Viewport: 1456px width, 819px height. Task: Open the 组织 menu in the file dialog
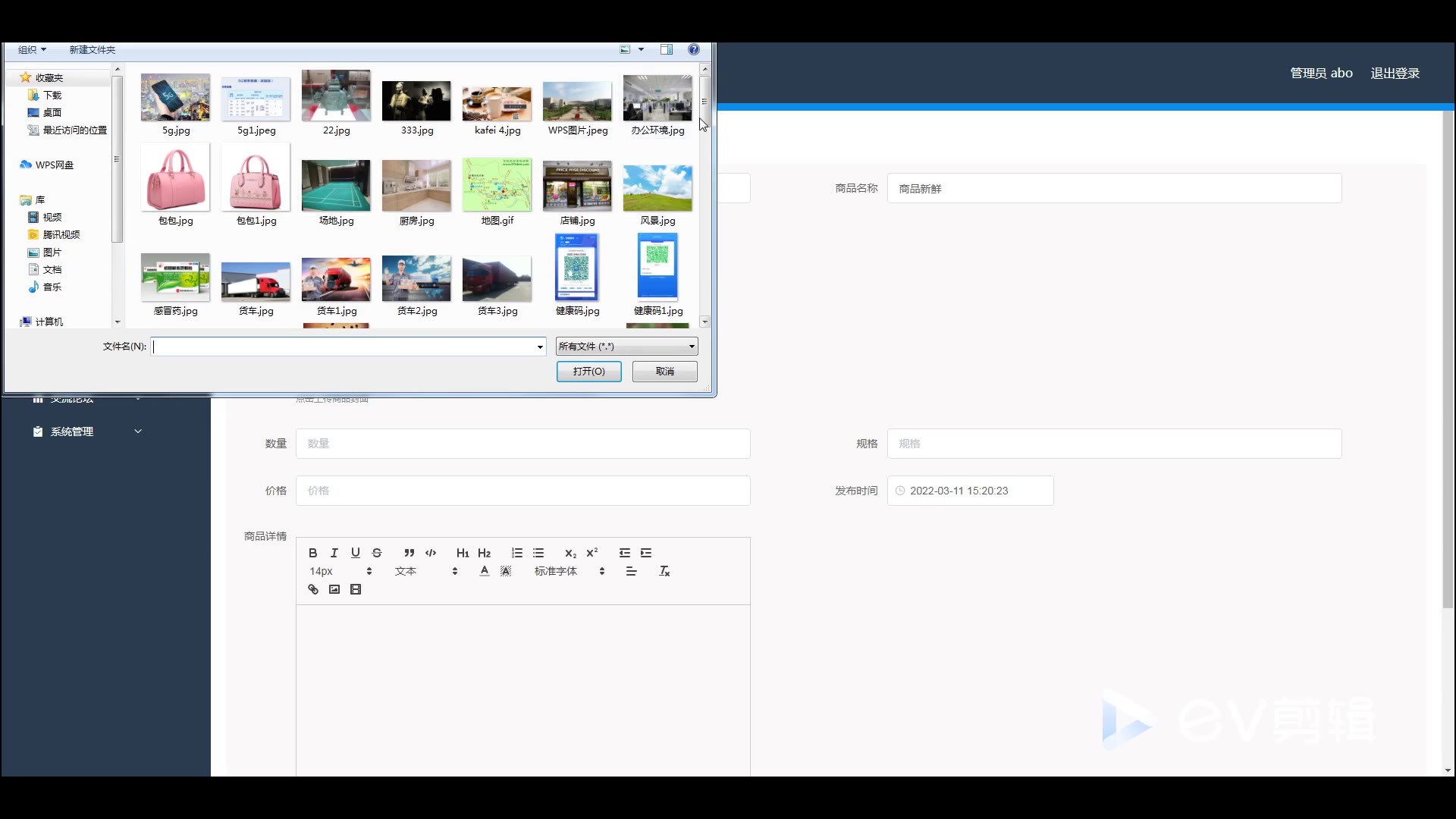pos(32,49)
